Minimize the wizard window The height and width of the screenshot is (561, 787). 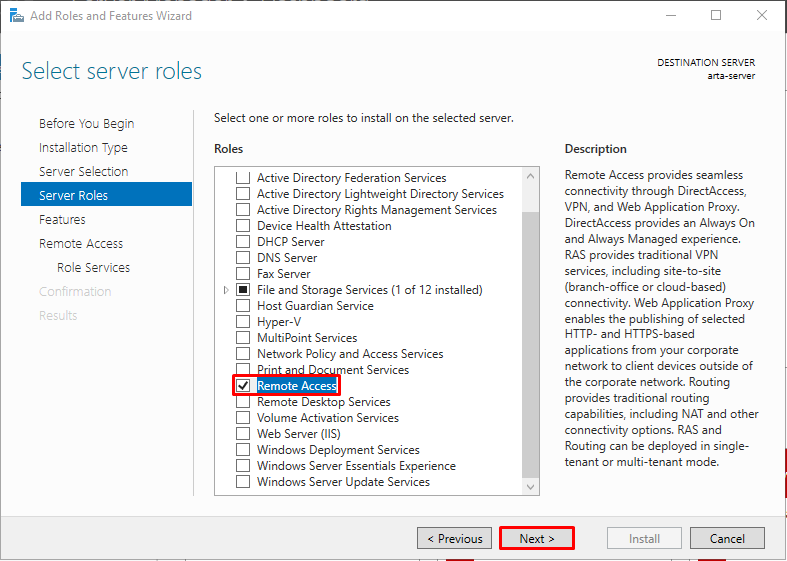[x=671, y=15]
